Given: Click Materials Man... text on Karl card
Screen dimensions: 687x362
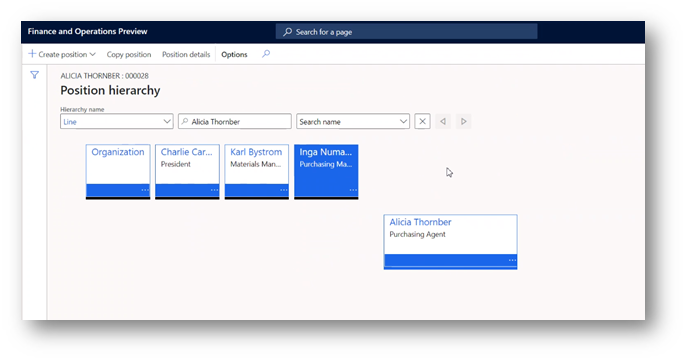Looking at the screenshot, I should pyautogui.click(x=256, y=164).
